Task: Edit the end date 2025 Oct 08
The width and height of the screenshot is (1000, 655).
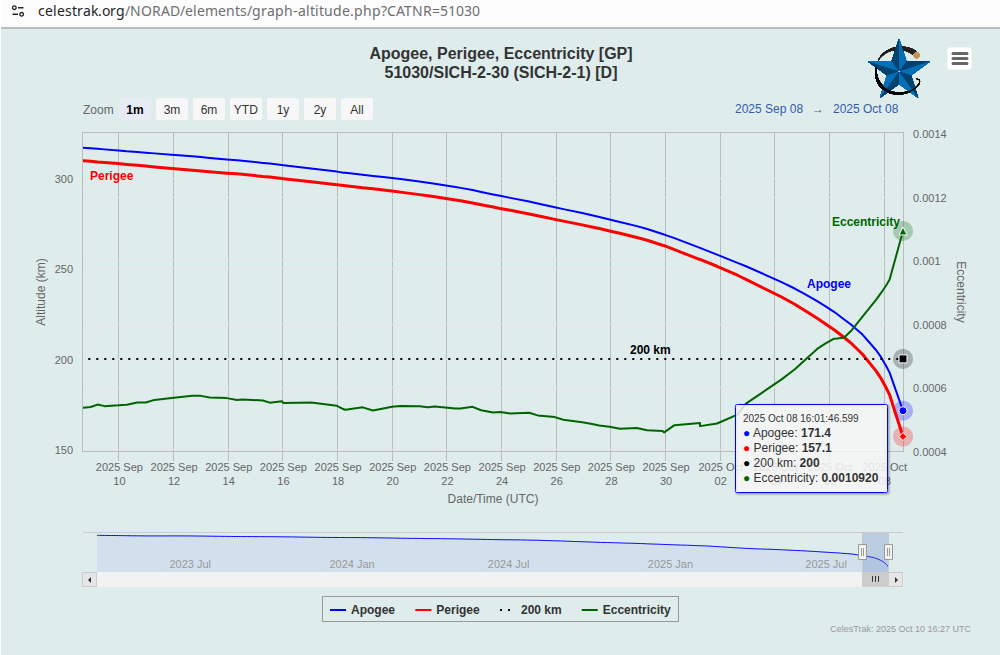Action: click(x=865, y=109)
